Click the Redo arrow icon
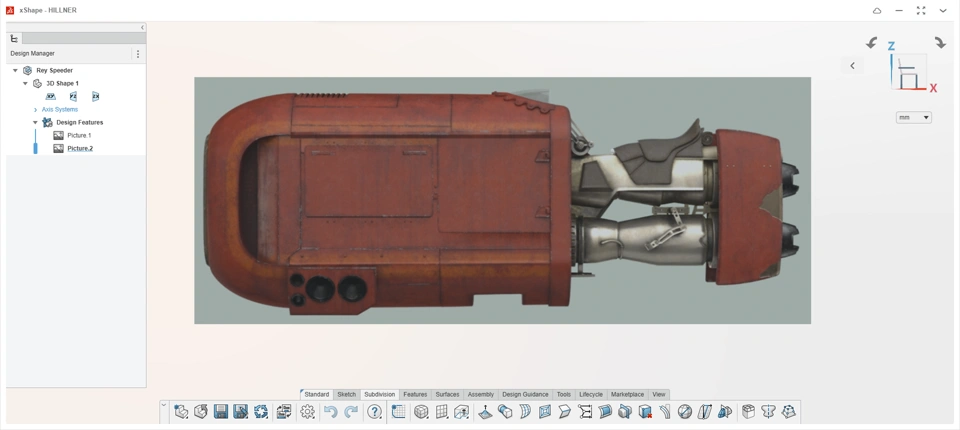The width and height of the screenshot is (960, 430). [x=351, y=412]
